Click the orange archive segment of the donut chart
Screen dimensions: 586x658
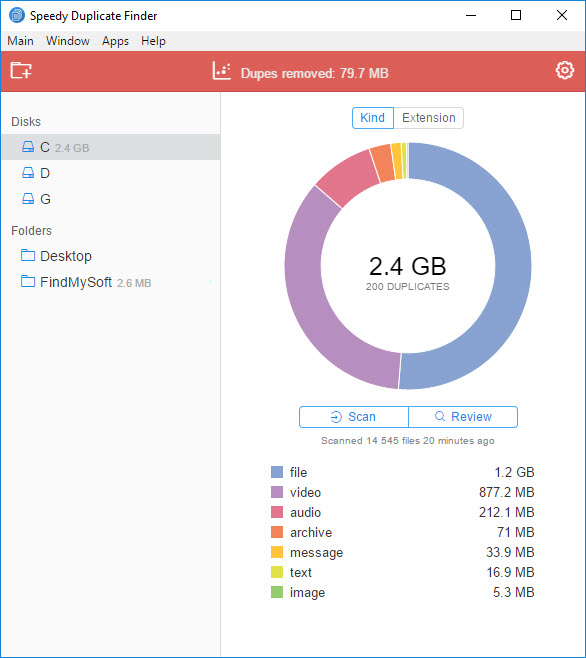click(x=383, y=164)
